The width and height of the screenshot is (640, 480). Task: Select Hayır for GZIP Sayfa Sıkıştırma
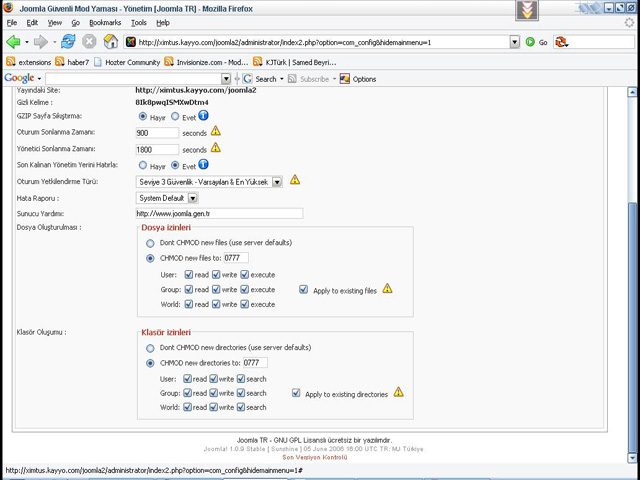(142, 116)
